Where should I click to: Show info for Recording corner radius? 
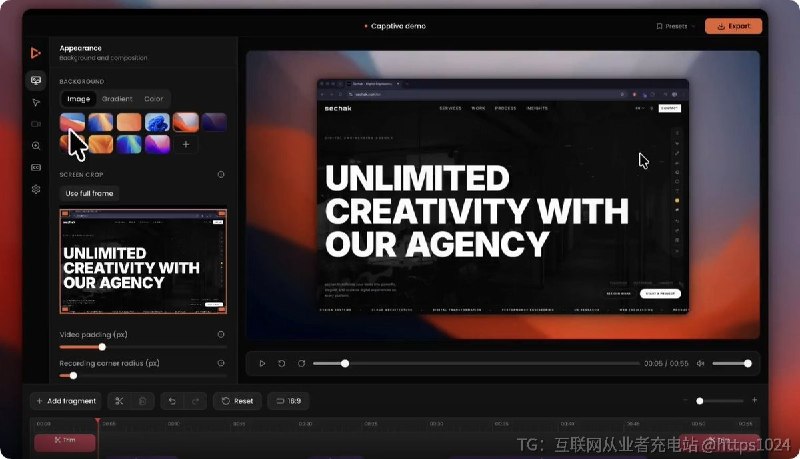[x=221, y=363]
